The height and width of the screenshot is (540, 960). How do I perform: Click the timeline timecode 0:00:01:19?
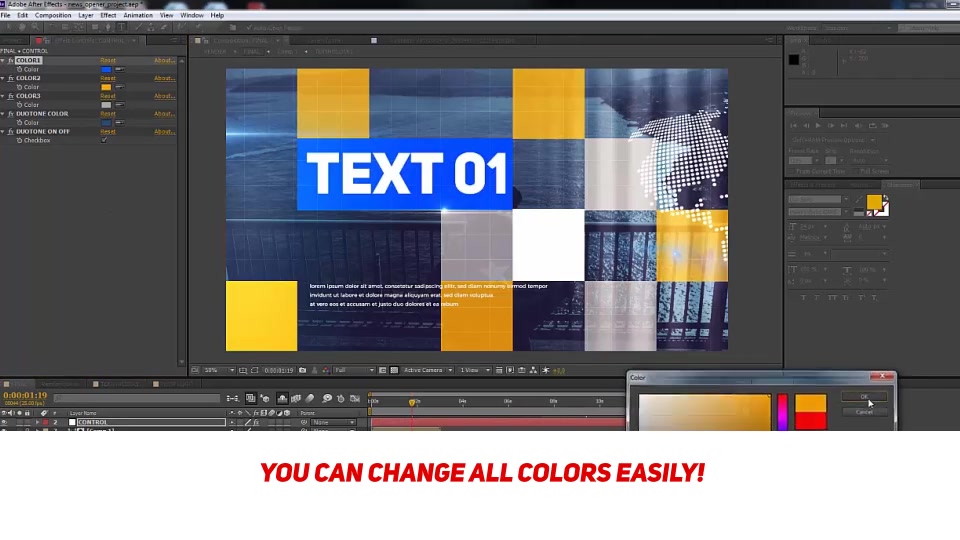[25, 396]
